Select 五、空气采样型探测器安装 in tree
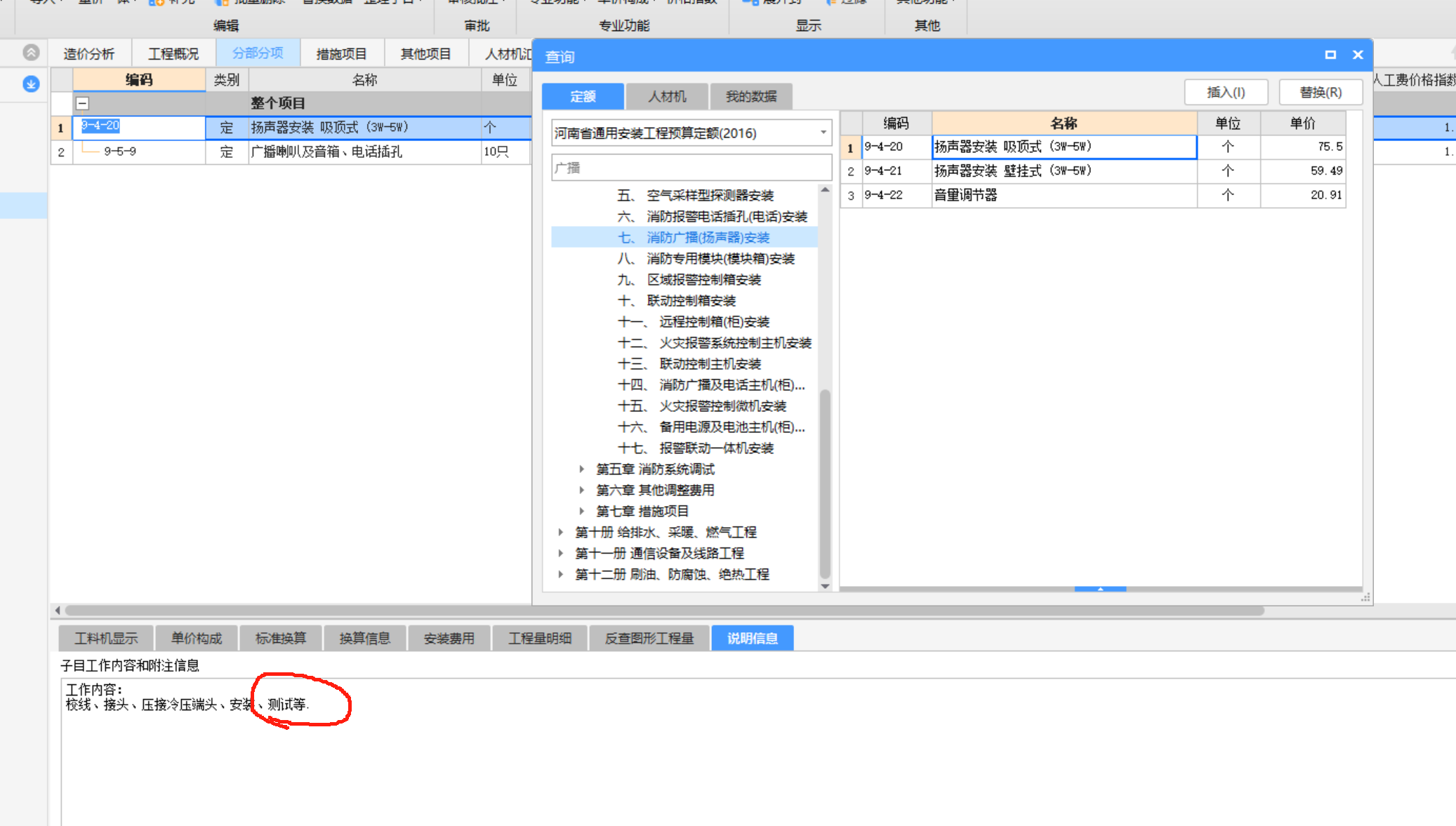 (695, 195)
